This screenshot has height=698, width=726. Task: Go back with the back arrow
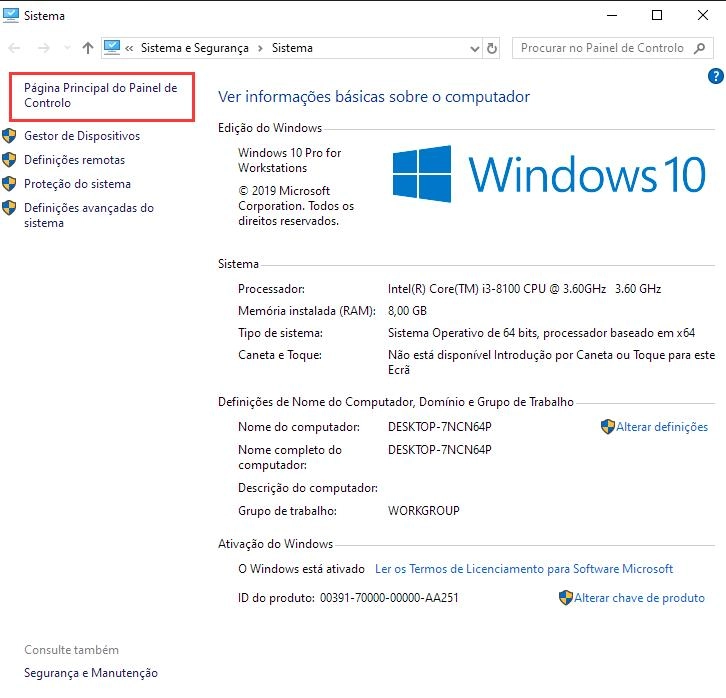point(14,48)
